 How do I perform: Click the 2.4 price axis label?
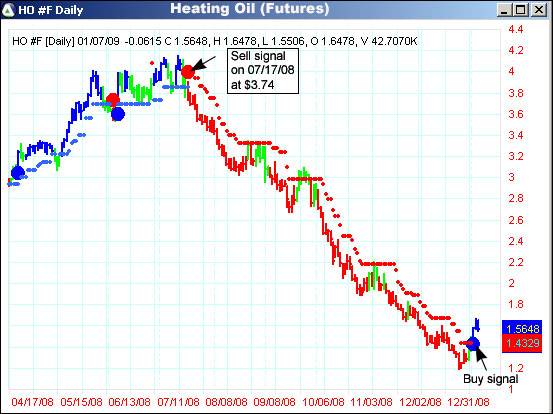click(516, 242)
